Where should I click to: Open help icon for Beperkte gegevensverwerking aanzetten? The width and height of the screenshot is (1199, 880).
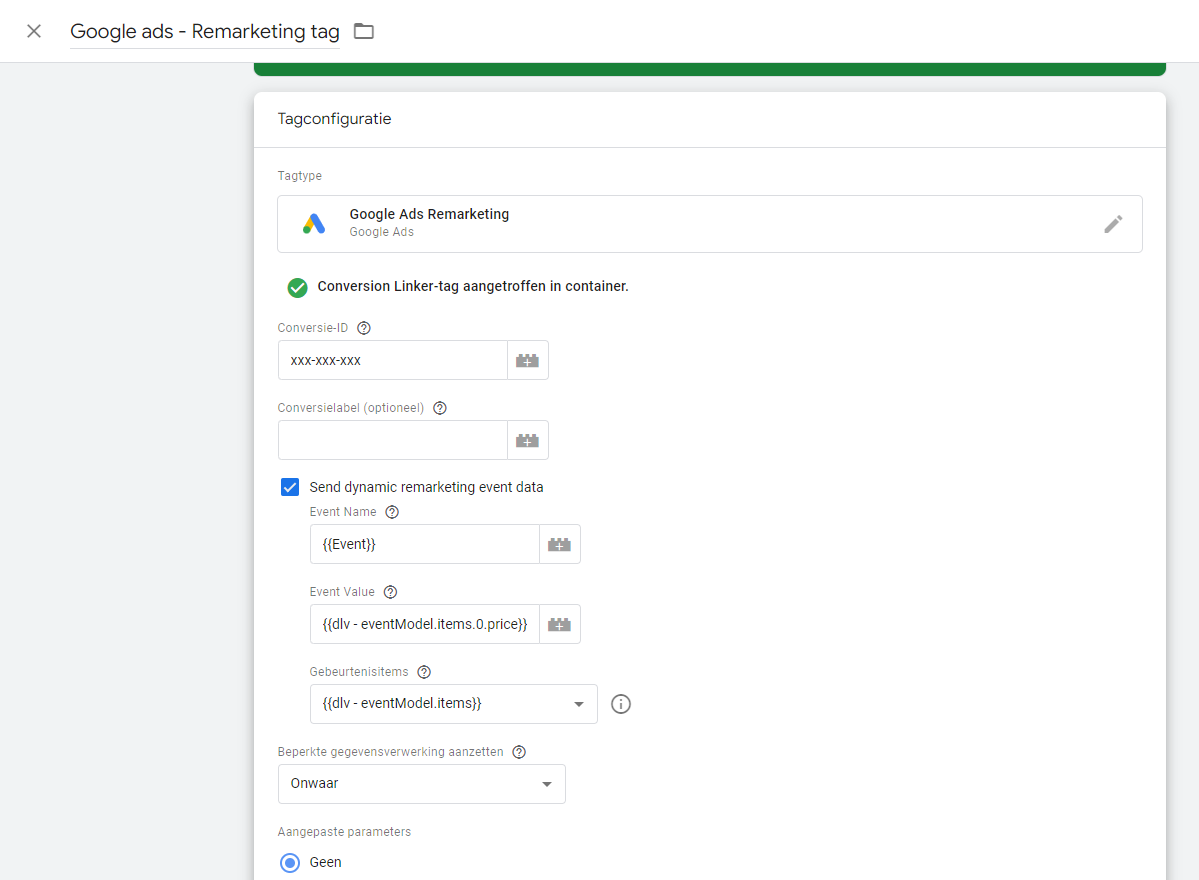(x=519, y=752)
